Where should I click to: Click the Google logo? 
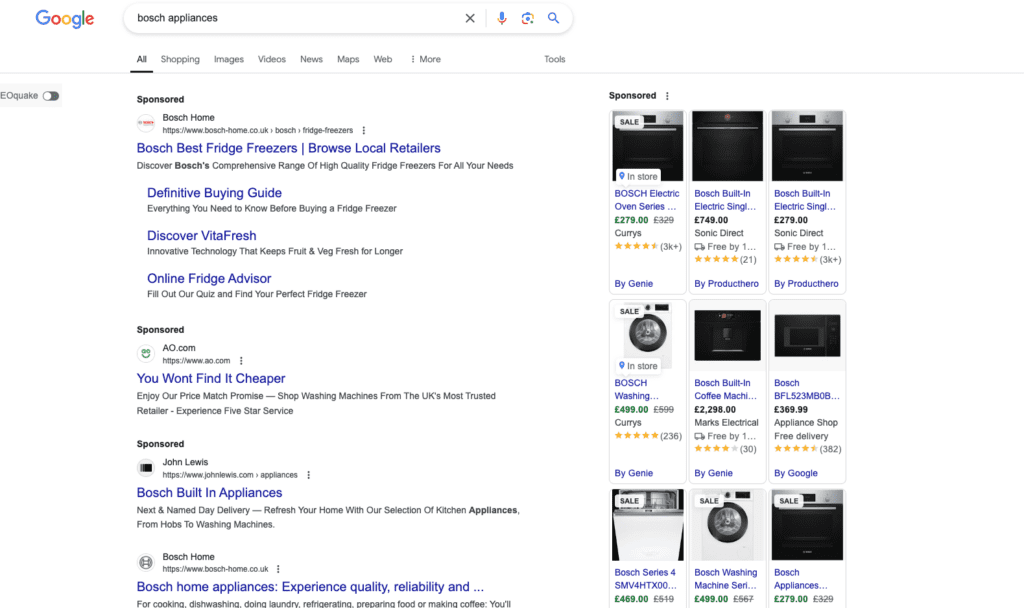pos(65,18)
